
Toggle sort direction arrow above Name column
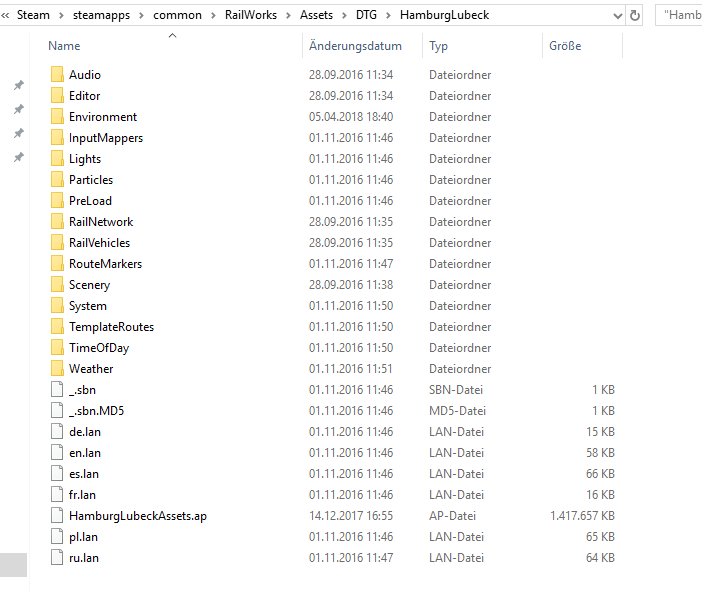click(172, 35)
